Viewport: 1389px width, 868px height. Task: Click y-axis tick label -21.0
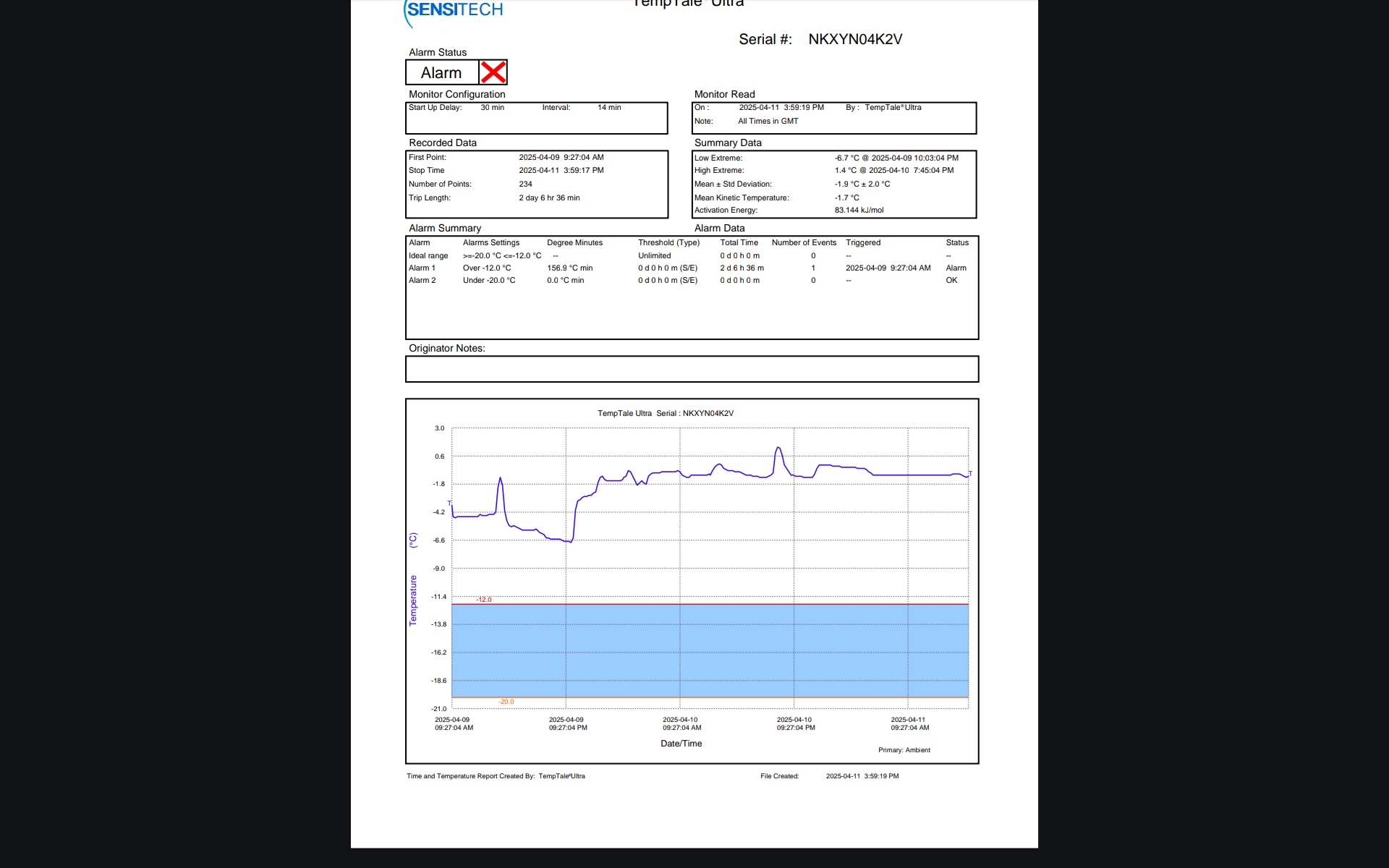coord(438,708)
